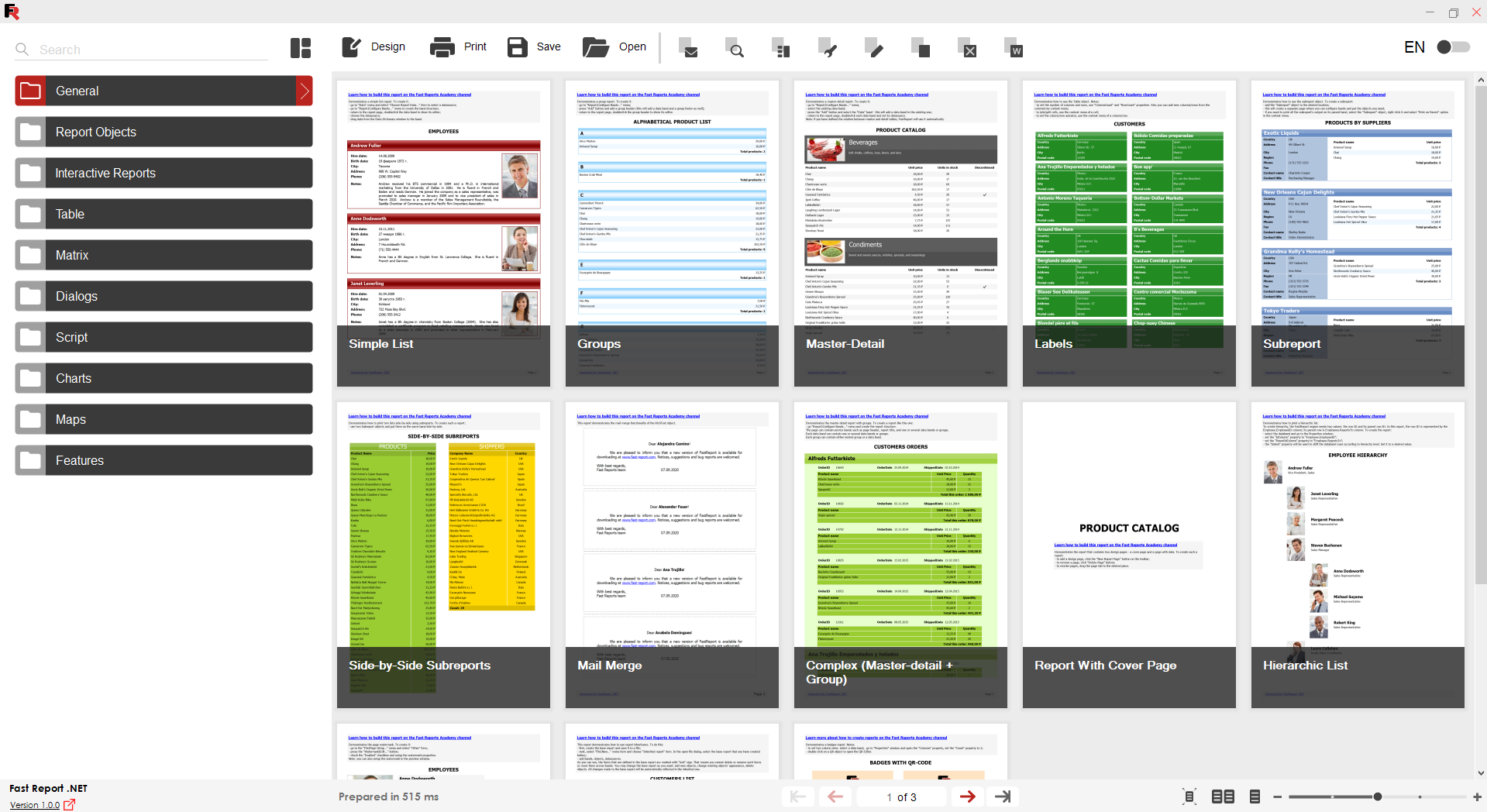Viewport: 1487px width, 812px height.
Task: Open the Report With Cover Page thumbnail
Action: 1129,555
